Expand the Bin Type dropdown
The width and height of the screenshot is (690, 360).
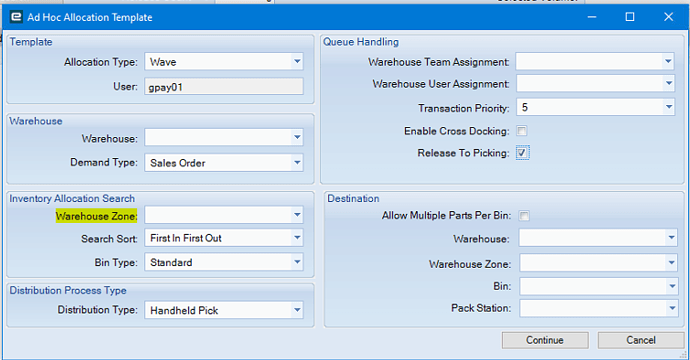297,262
